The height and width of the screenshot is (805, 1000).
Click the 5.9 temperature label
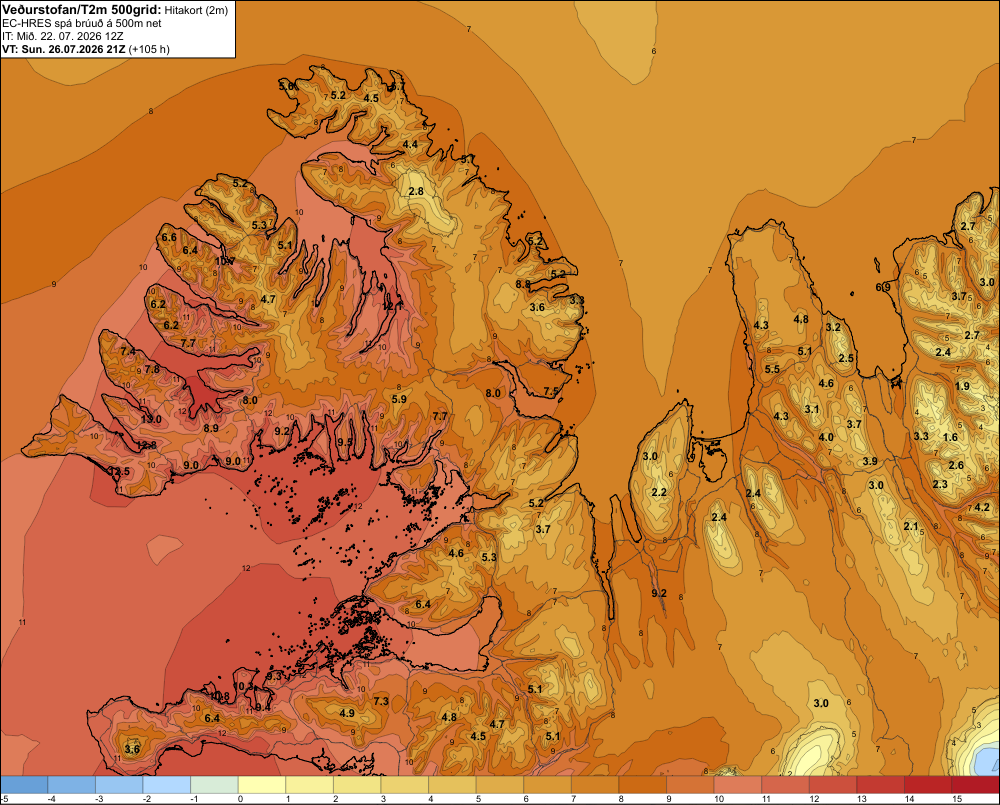pyautogui.click(x=399, y=399)
